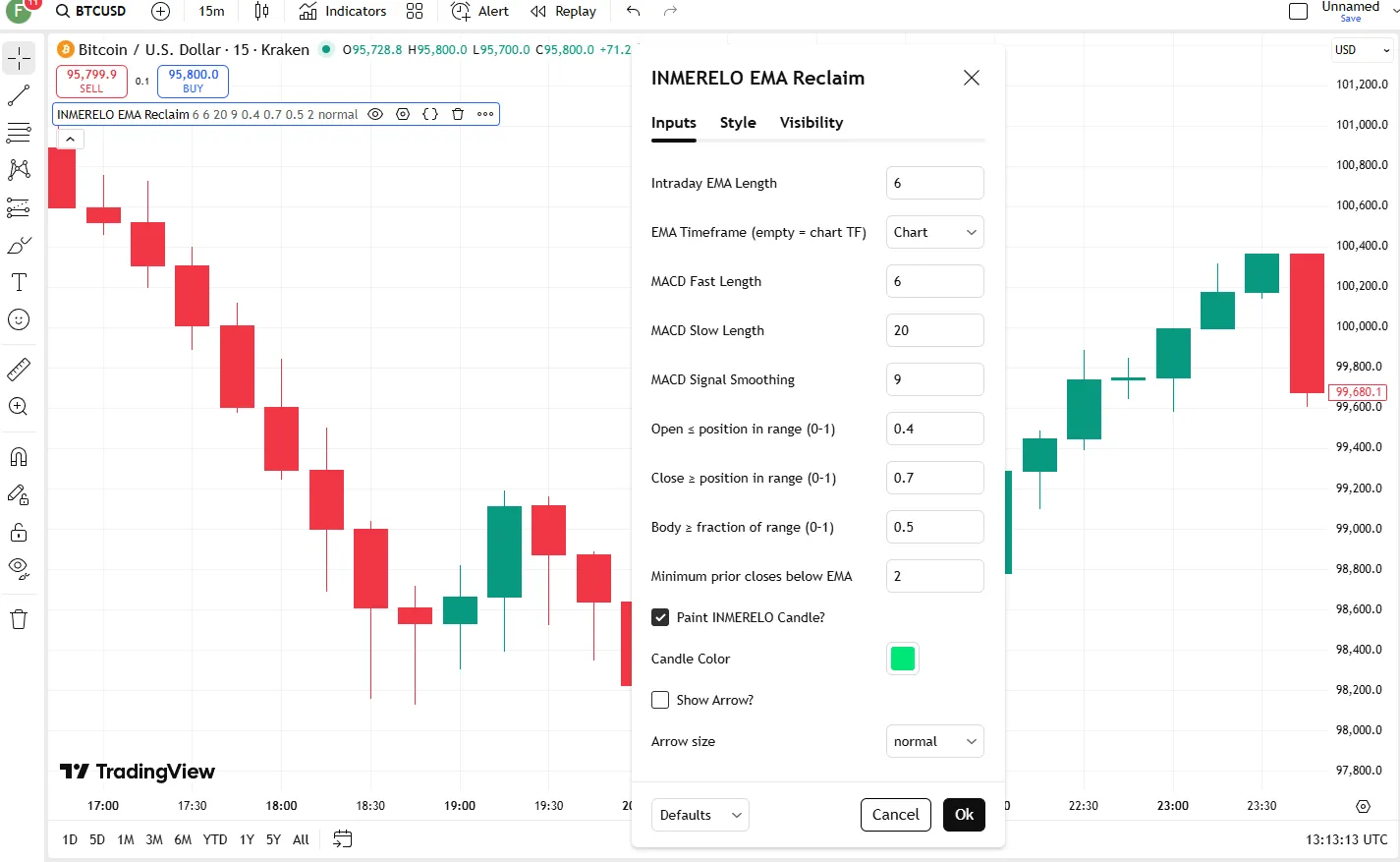Switch to the Style tab
1400x862 pixels.
point(738,123)
